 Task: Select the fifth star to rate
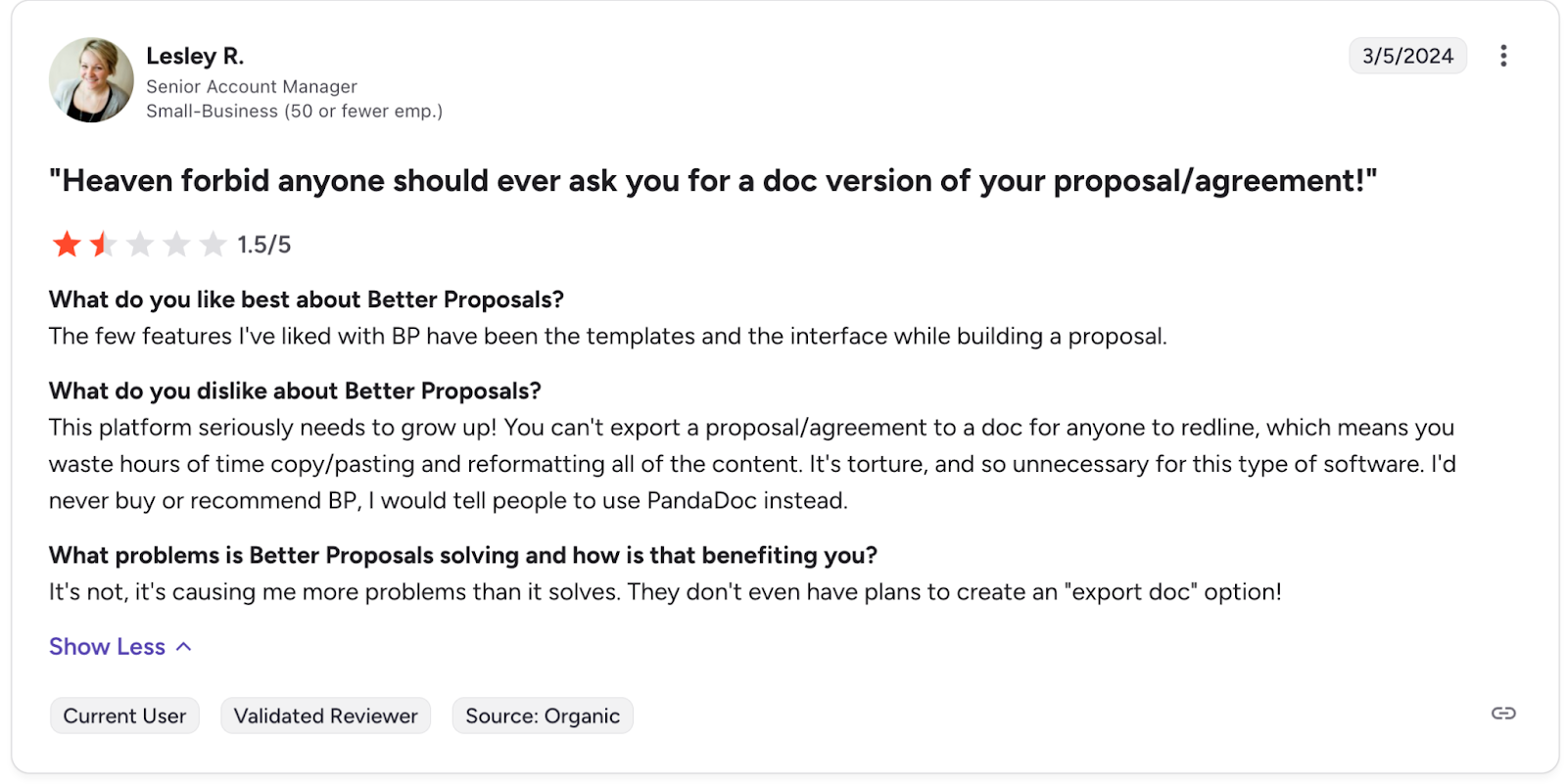coord(212,244)
